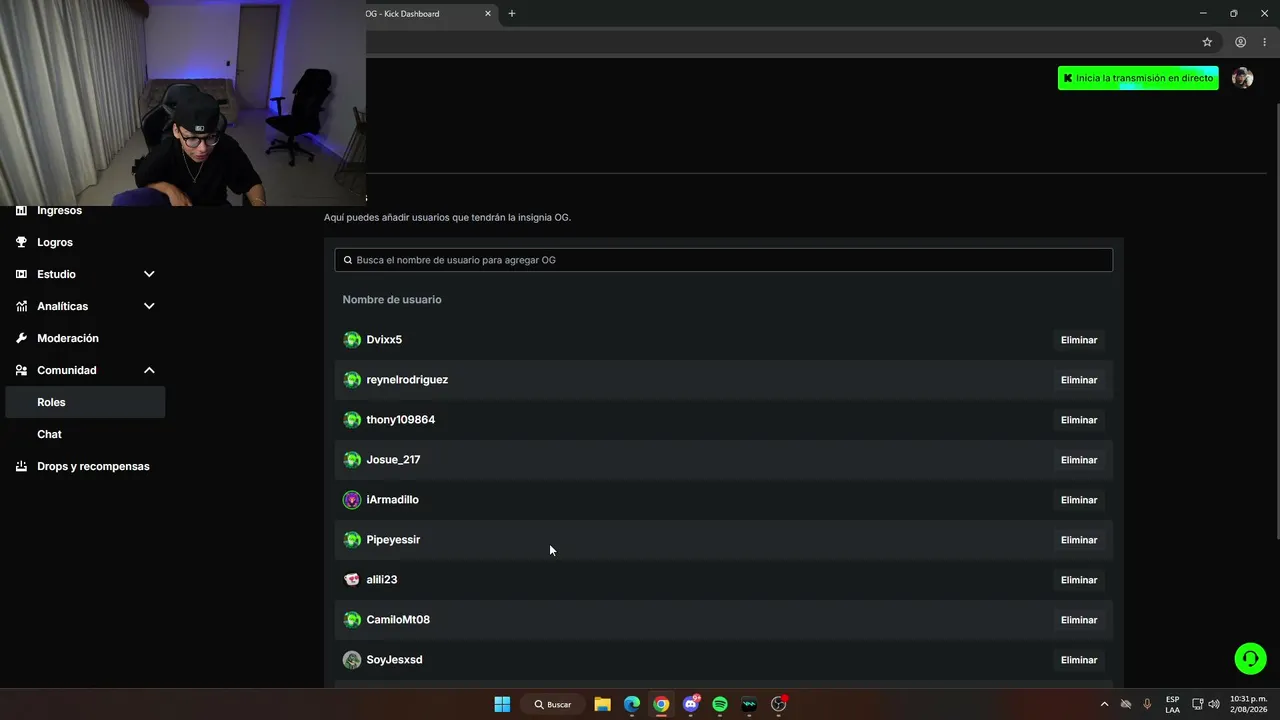Open the Chrome profile icon
This screenshot has width=1280, height=720.
[x=1240, y=42]
